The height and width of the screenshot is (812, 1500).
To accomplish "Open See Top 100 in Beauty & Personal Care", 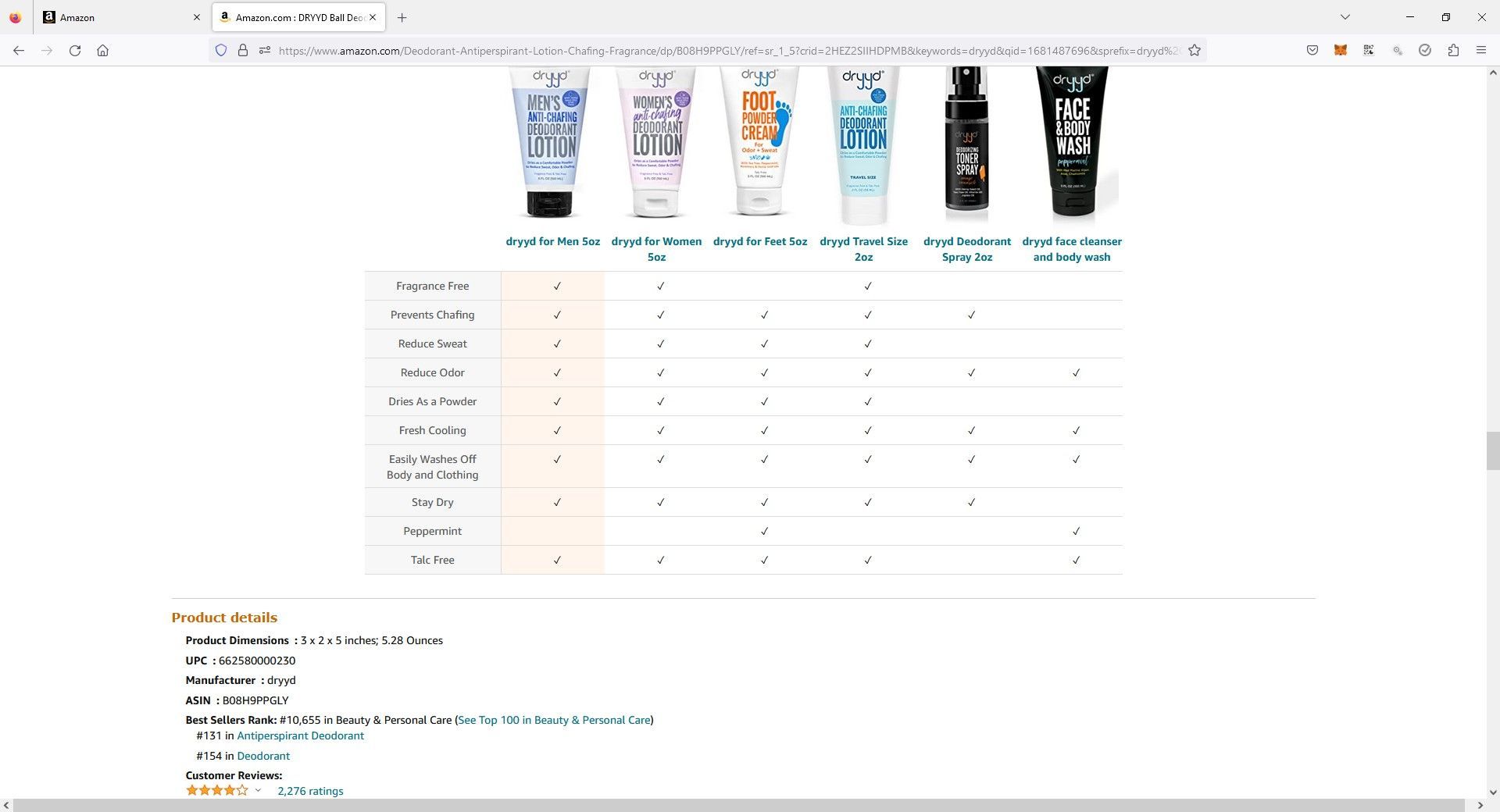I will coord(554,719).
